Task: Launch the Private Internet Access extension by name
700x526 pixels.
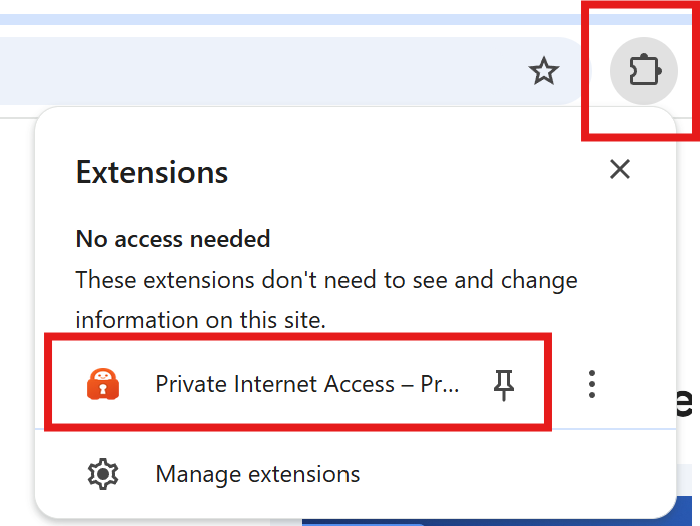Action: coord(307,384)
